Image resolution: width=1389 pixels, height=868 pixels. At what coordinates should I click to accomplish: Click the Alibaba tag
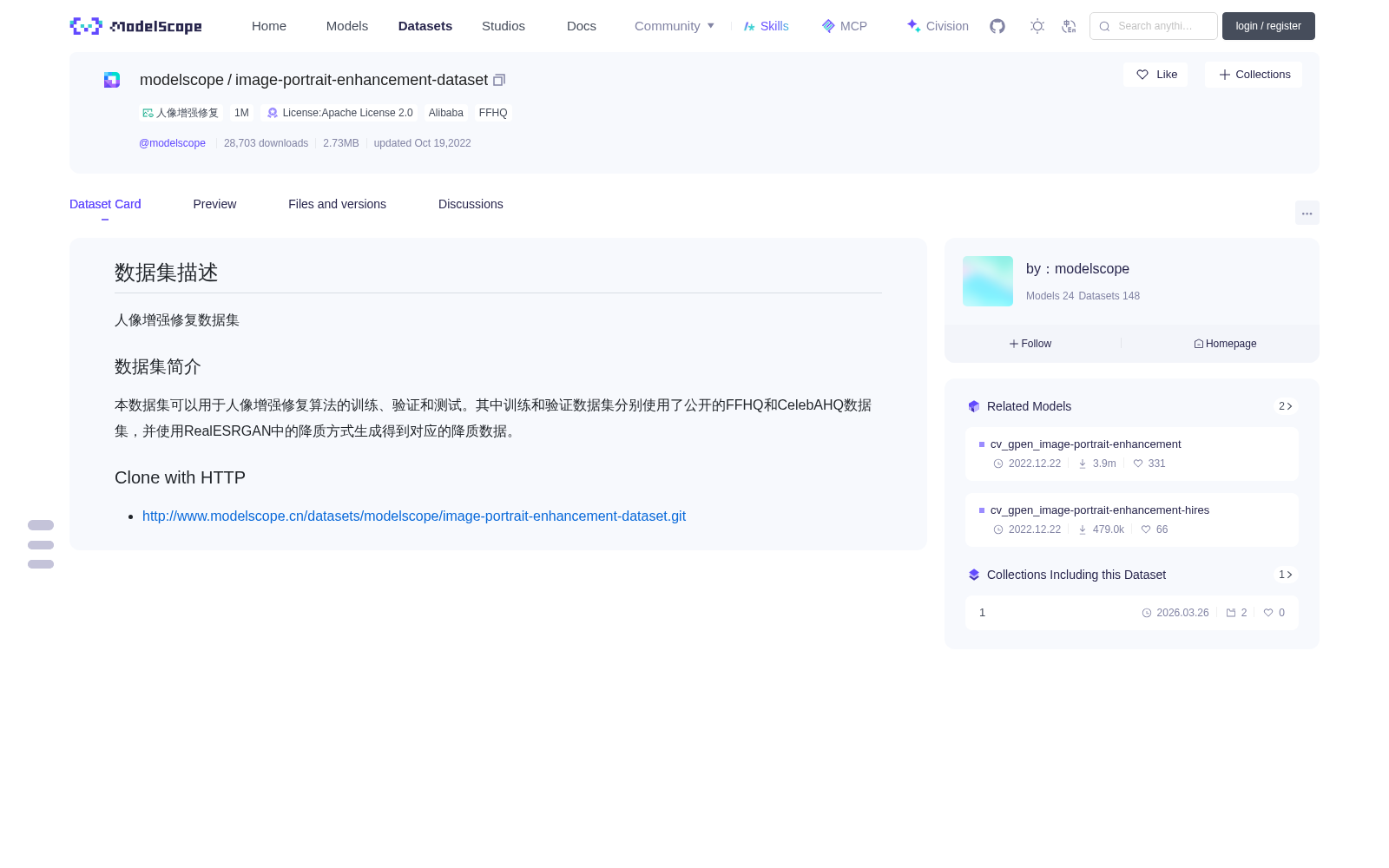[445, 113]
